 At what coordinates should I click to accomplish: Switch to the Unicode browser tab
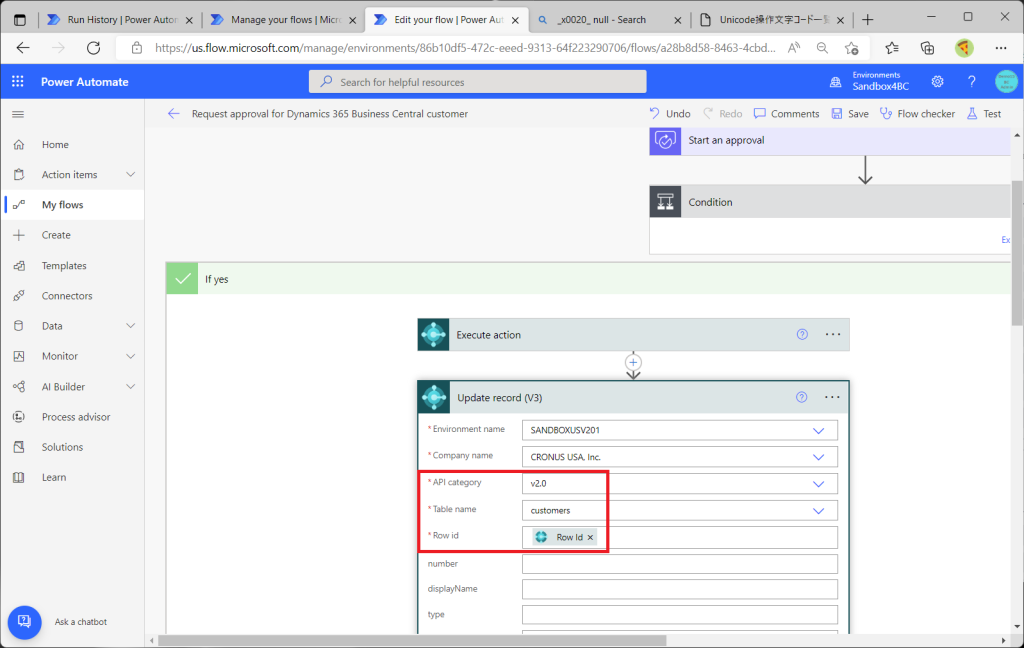pyautogui.click(x=771, y=20)
